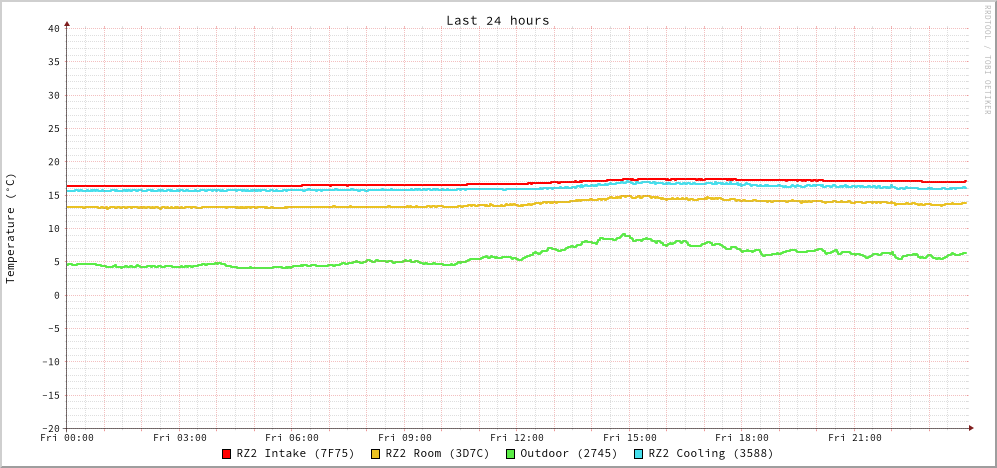The width and height of the screenshot is (997, 468).
Task: Click the "Last 24 hours" graph title
Action: [497, 20]
